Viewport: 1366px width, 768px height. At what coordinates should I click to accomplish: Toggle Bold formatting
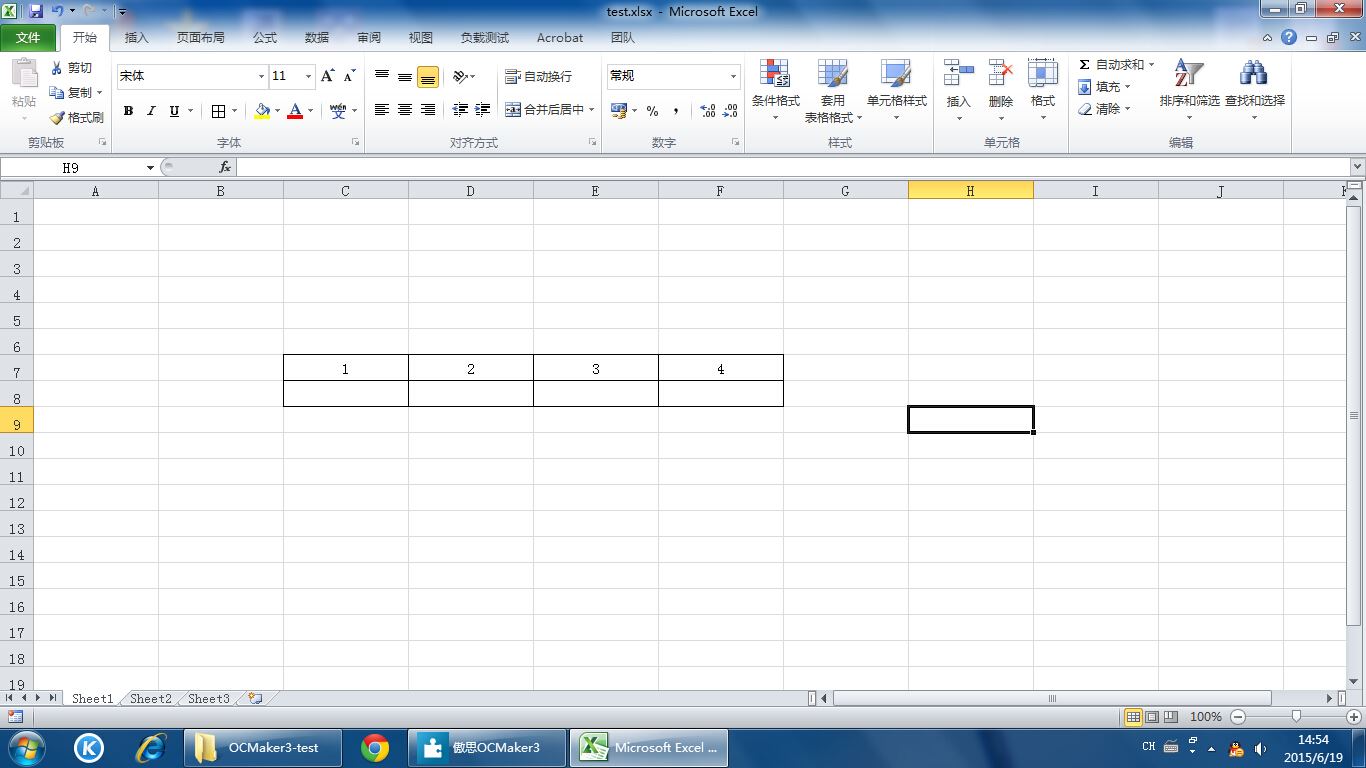click(128, 111)
